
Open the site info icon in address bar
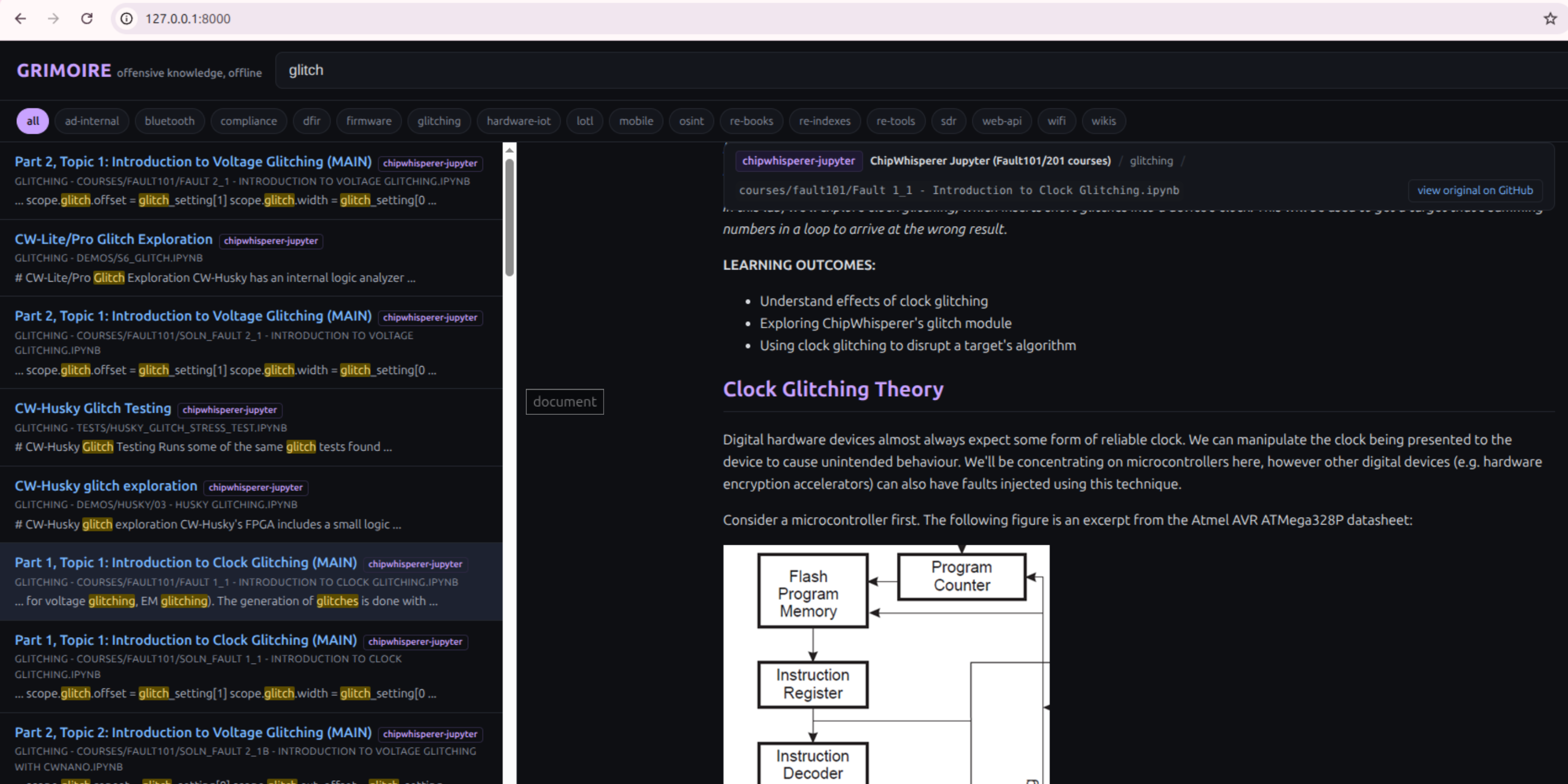127,18
